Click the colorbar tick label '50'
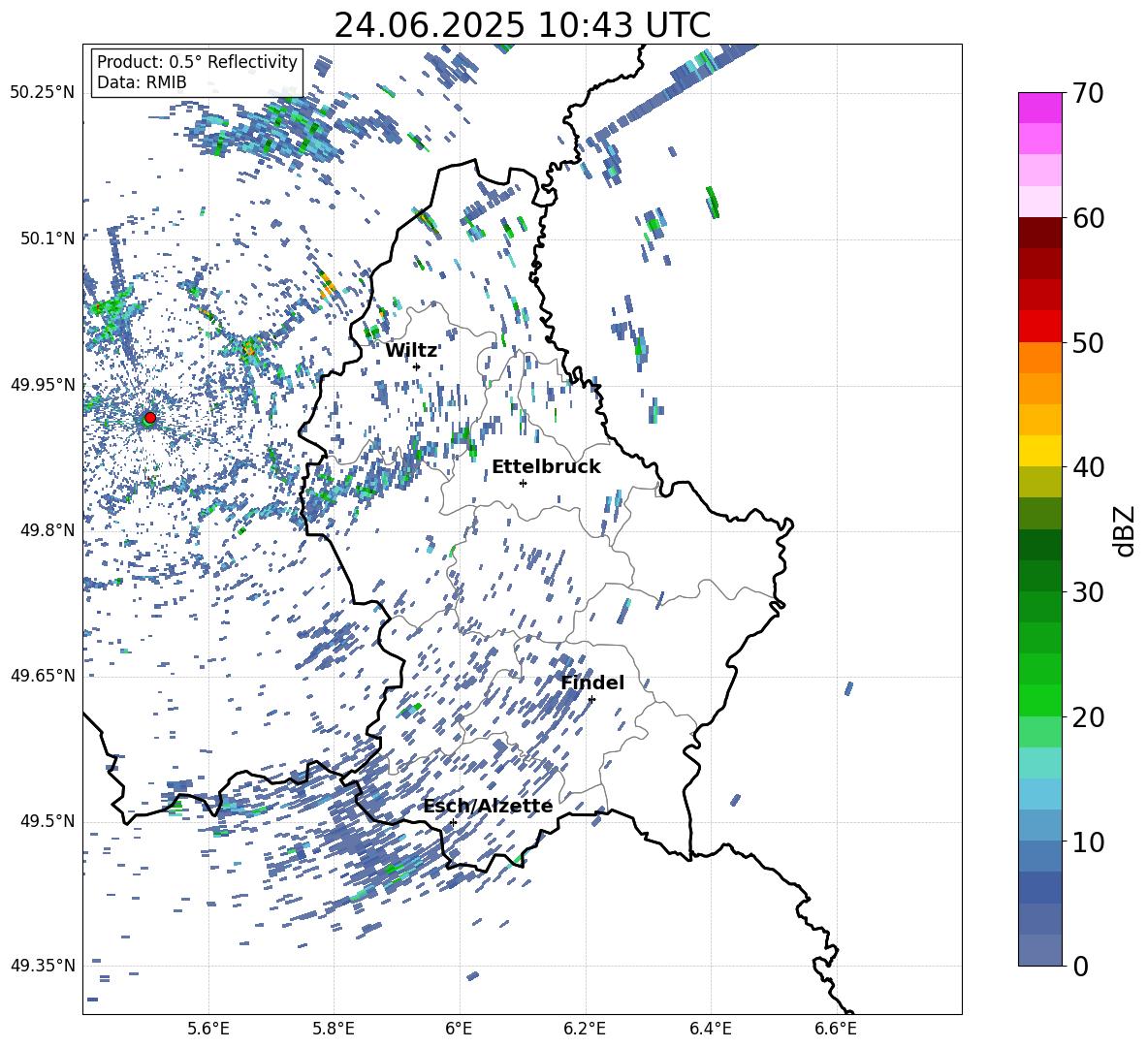The image size is (1148, 1048). pos(1087,343)
